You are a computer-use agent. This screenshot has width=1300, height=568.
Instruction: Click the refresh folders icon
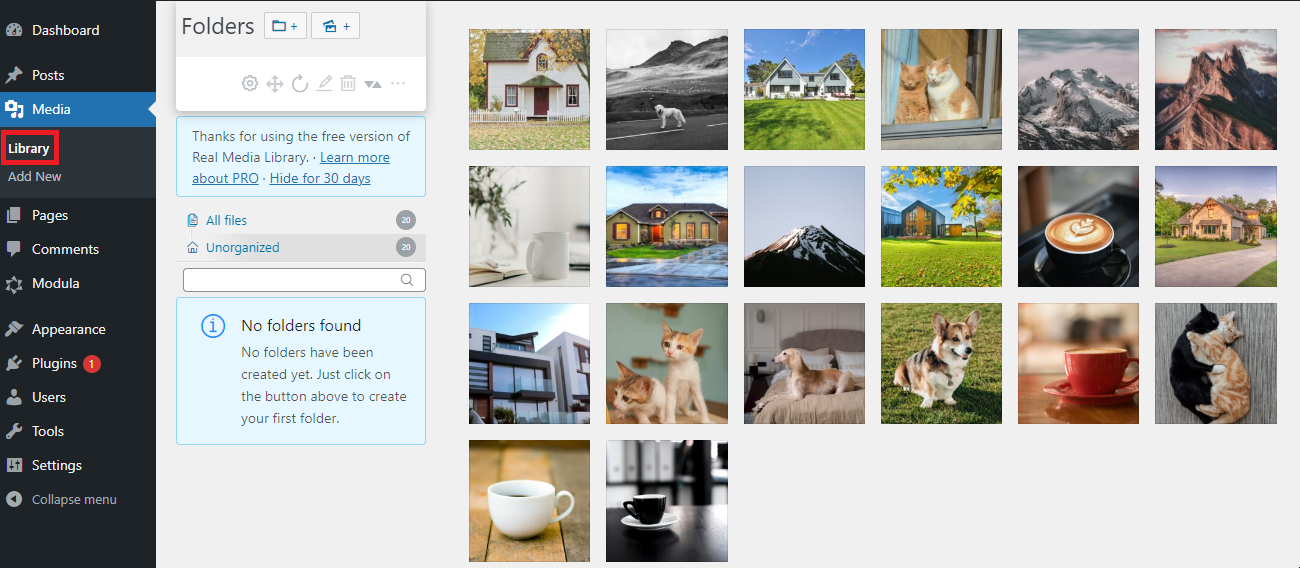click(x=299, y=83)
